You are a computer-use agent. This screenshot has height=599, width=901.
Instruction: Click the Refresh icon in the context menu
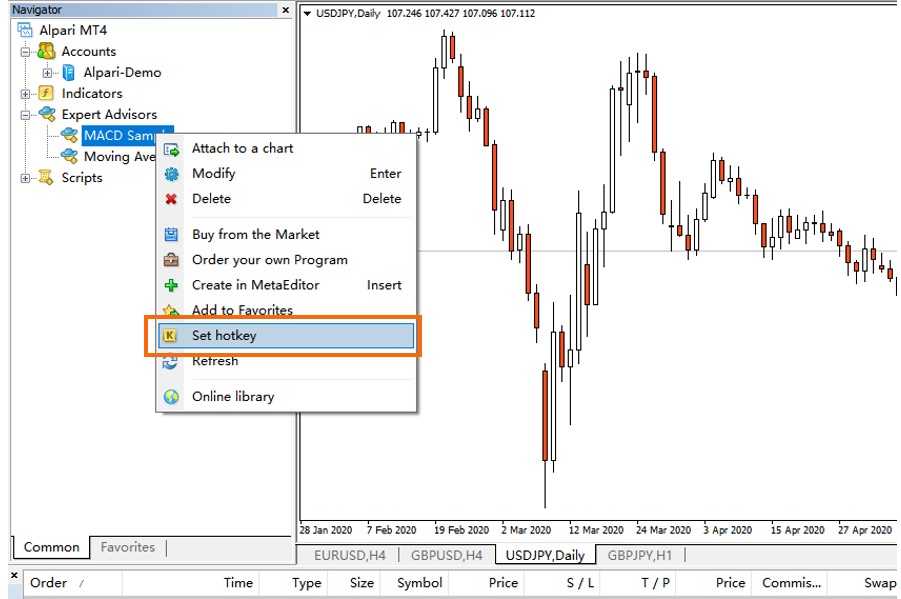(x=170, y=362)
